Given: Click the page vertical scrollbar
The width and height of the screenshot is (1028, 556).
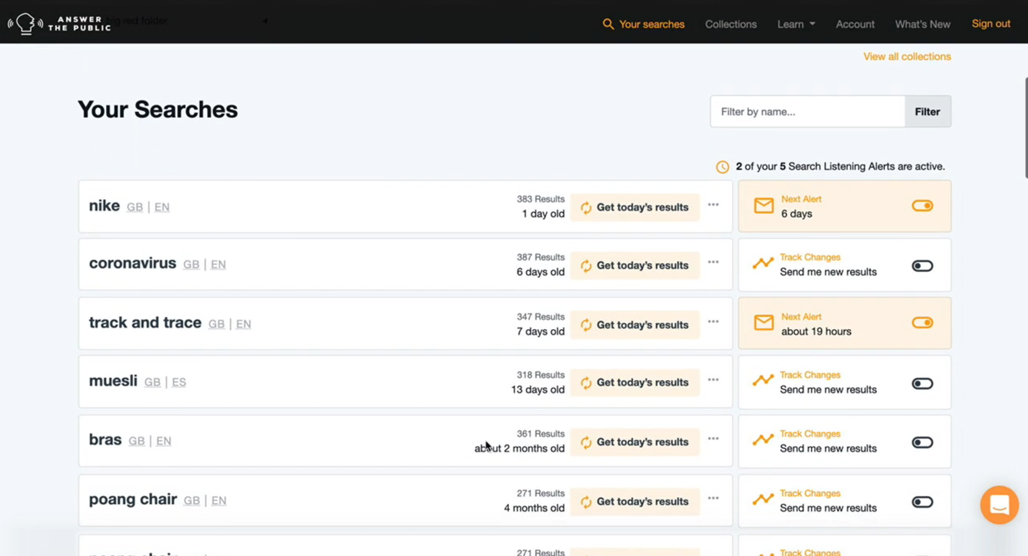Looking at the screenshot, I should [x=1025, y=128].
